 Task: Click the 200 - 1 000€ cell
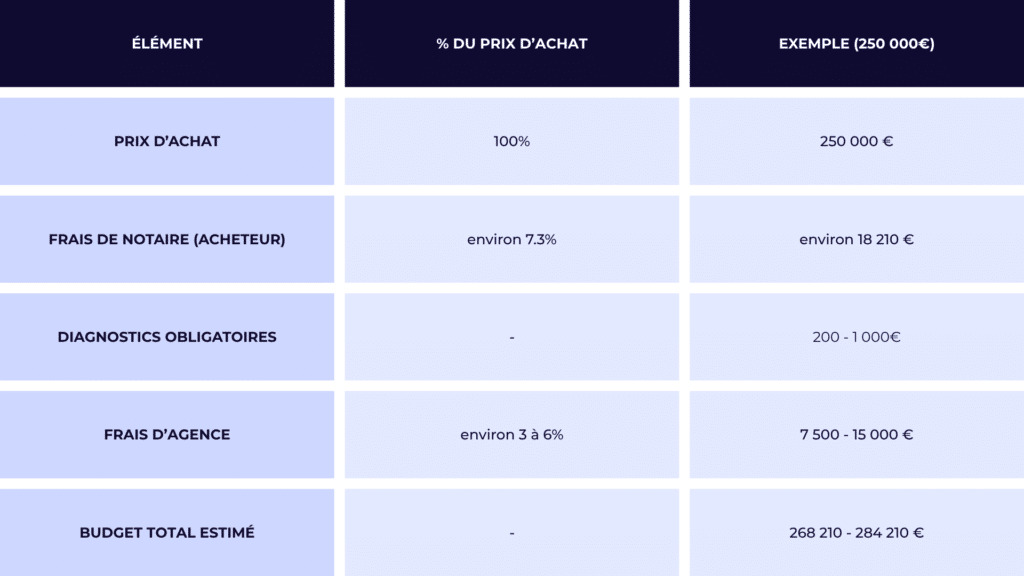tap(857, 337)
